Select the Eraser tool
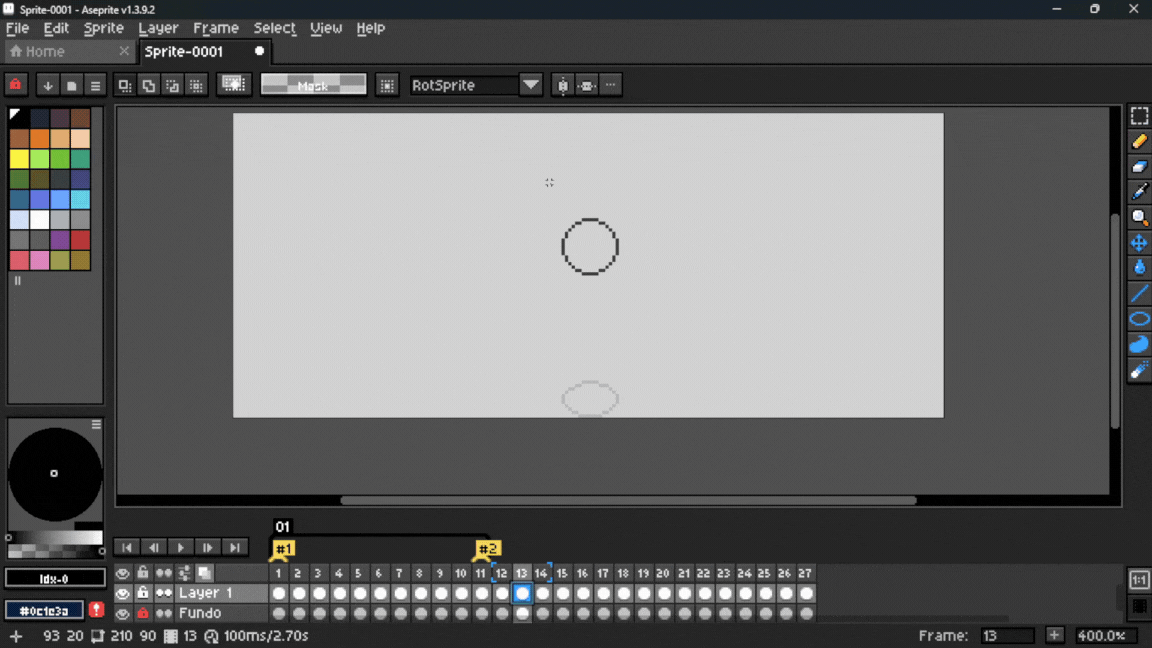1152x648 pixels. 1139,167
